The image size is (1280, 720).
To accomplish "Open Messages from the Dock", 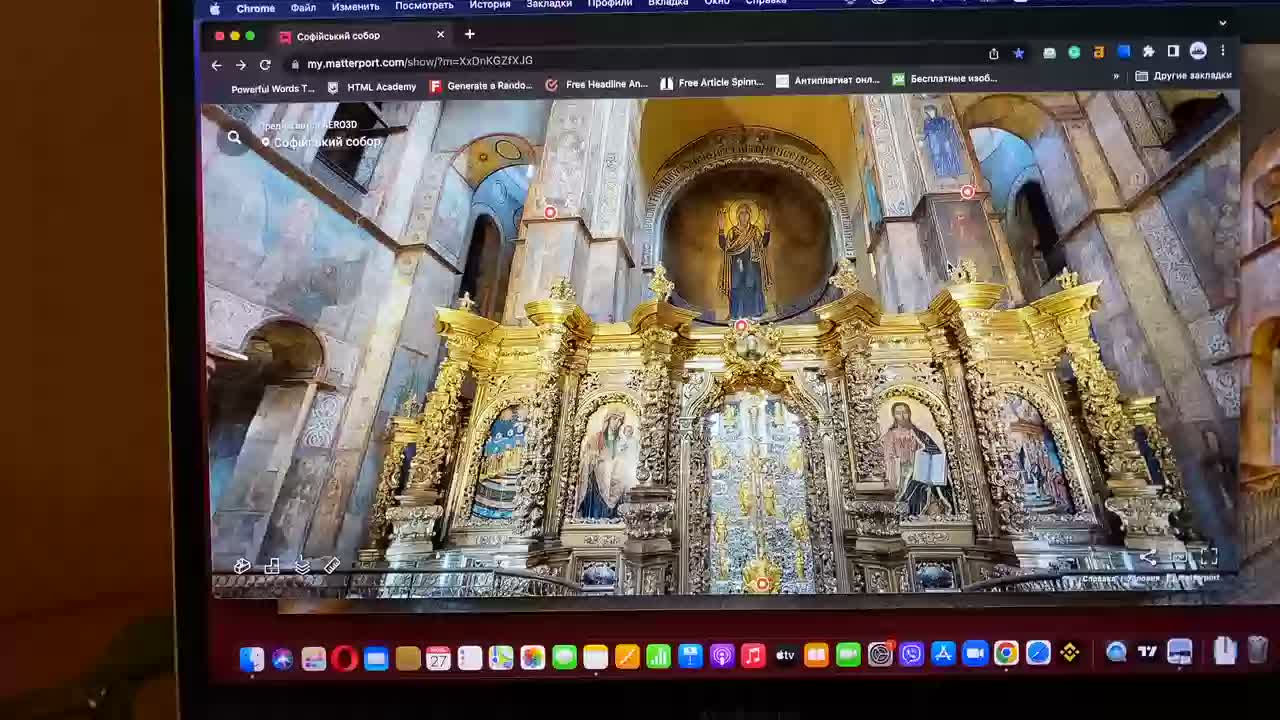I will pos(564,657).
